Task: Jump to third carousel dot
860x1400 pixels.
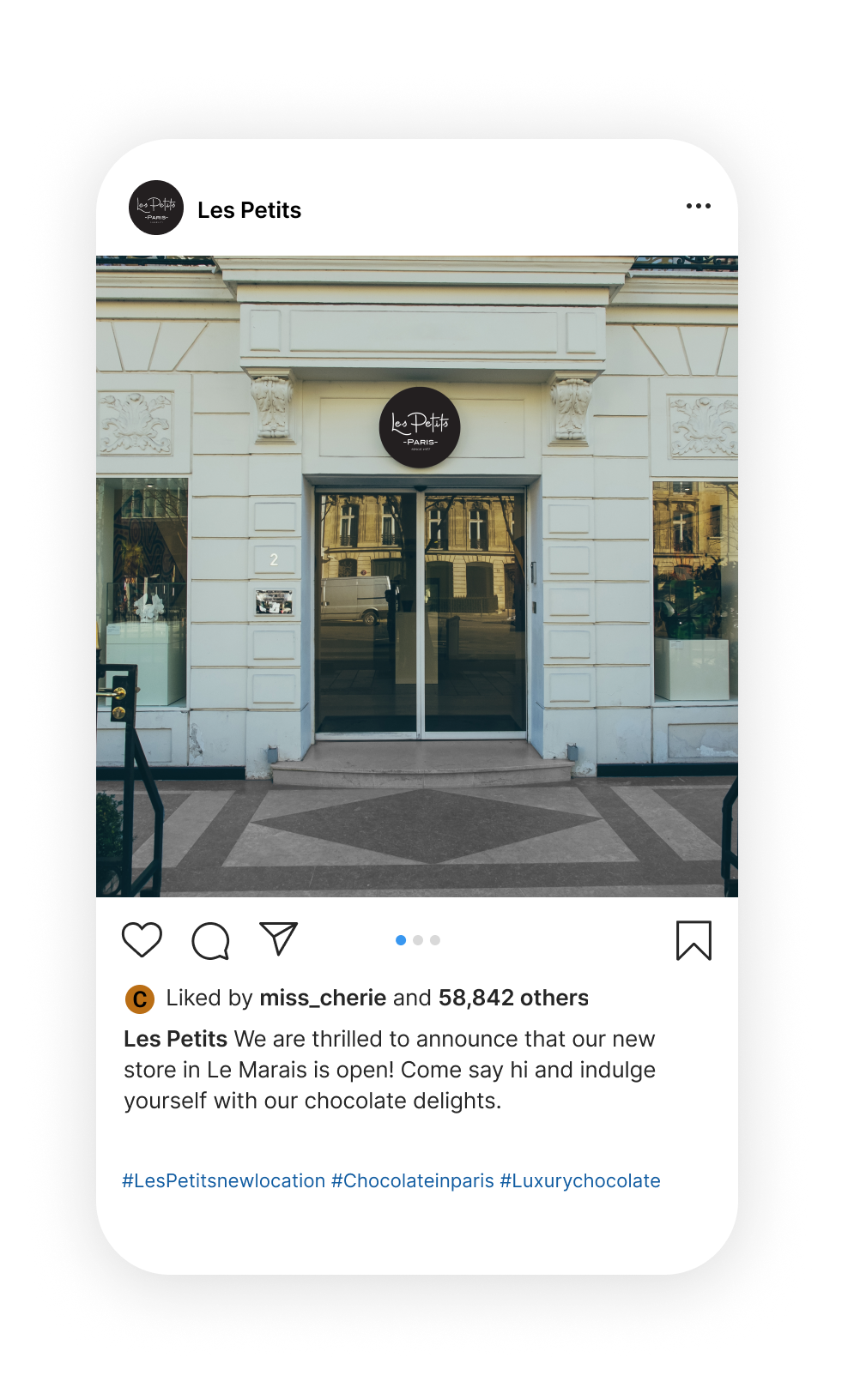Action: (x=435, y=940)
